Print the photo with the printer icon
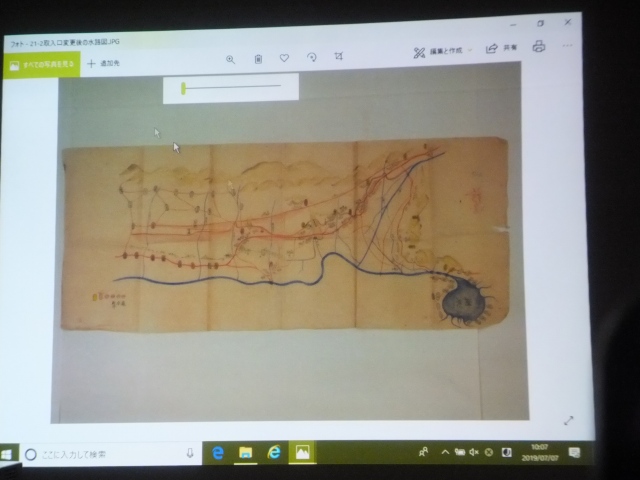The image size is (640, 480). coord(539,46)
